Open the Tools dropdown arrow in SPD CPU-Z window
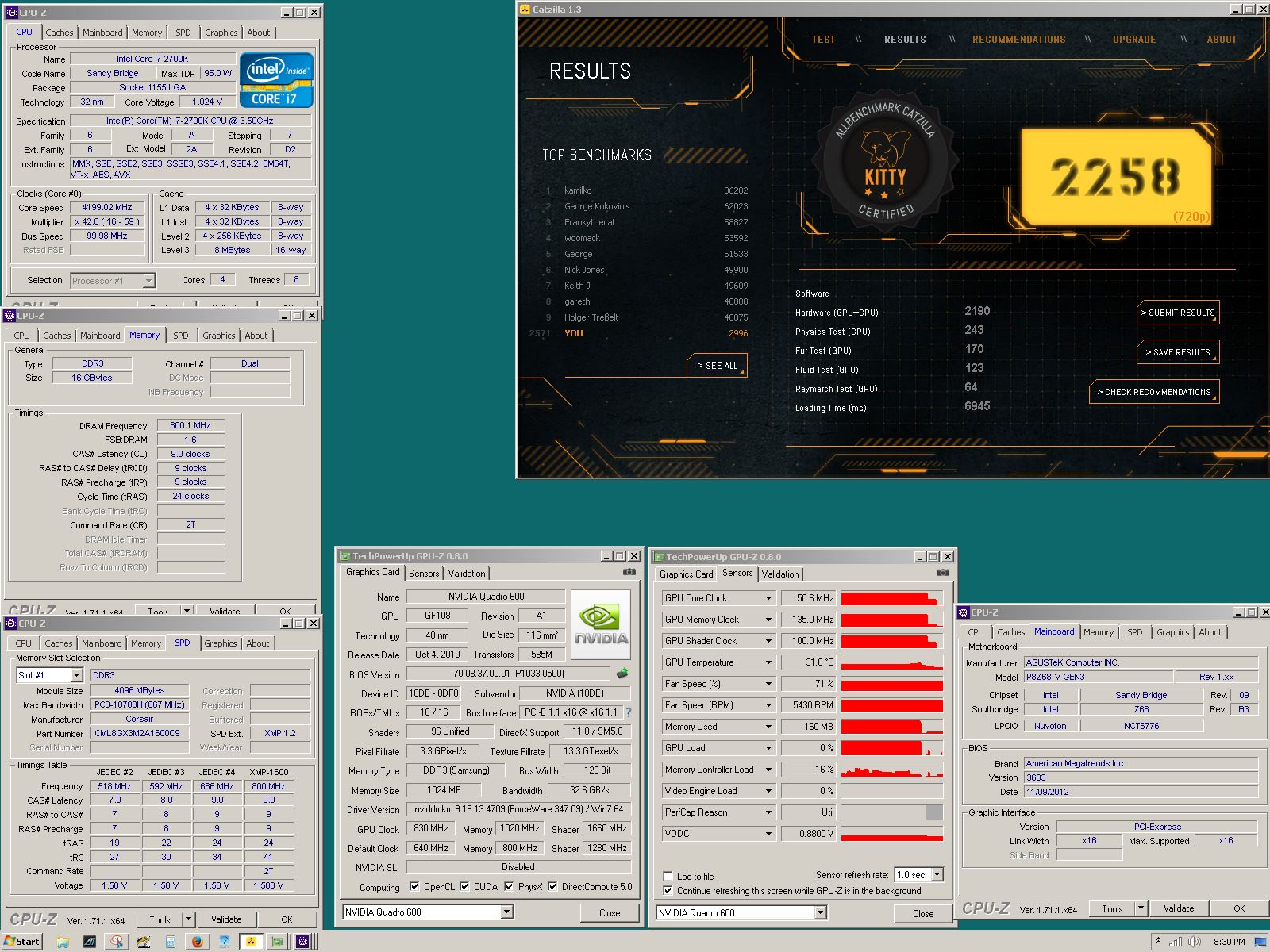 [x=189, y=919]
